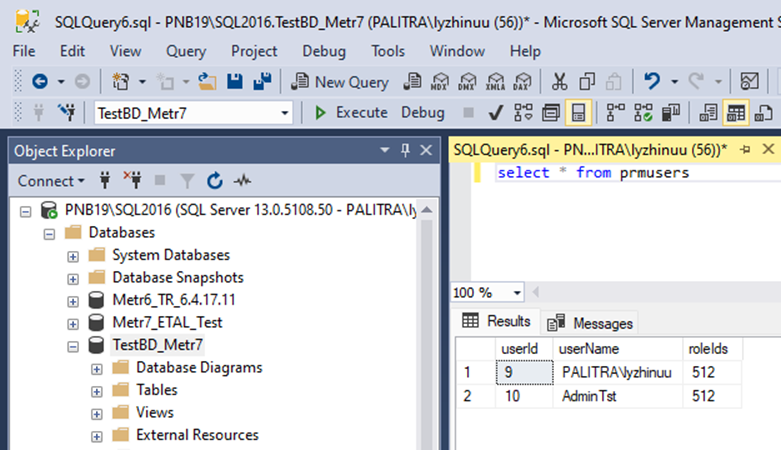Click Object Explorer scroll up arrow
Viewport: 781px width, 450px height.
click(x=426, y=210)
